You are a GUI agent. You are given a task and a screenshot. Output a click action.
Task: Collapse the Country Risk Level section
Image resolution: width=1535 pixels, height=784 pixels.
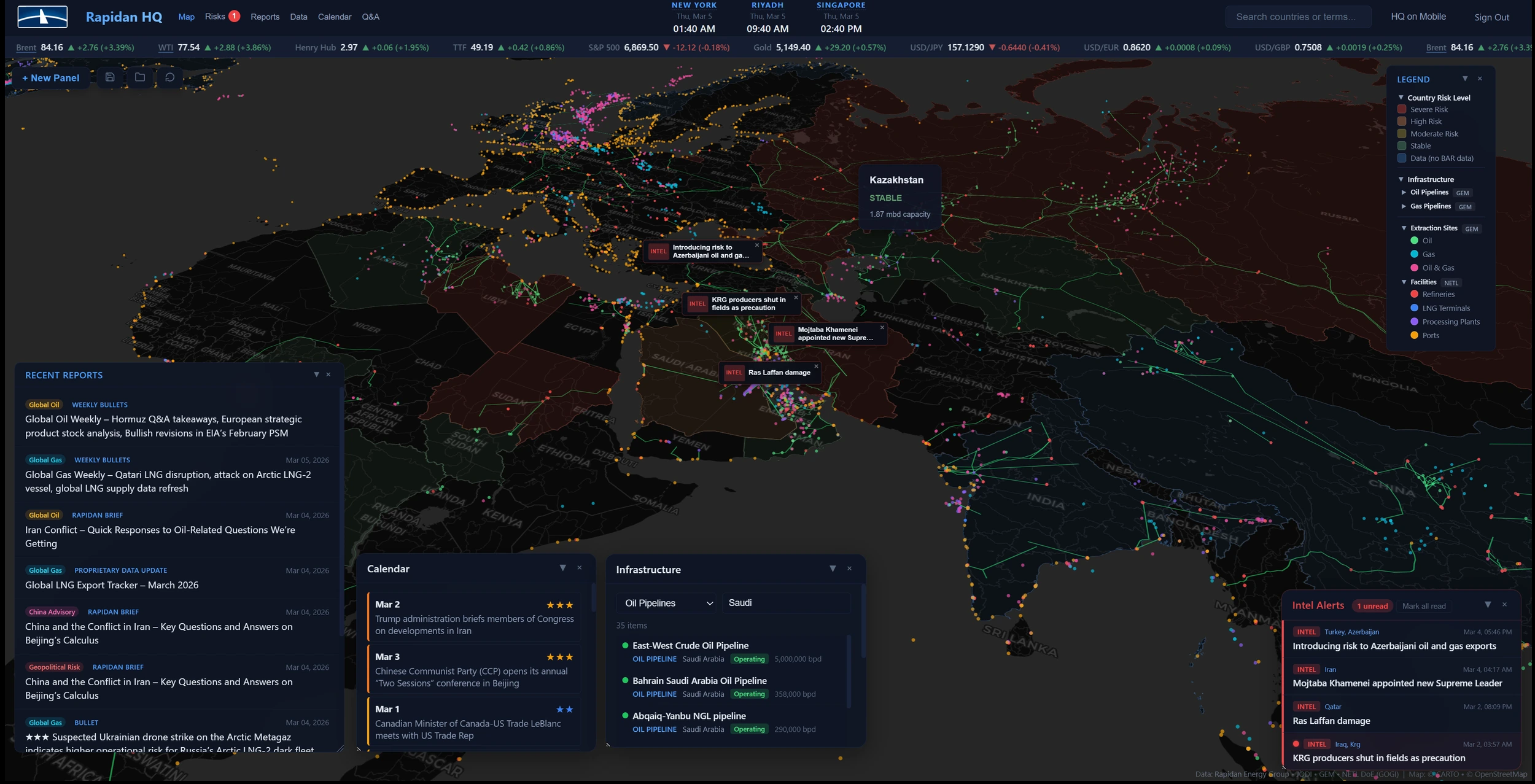click(1401, 97)
